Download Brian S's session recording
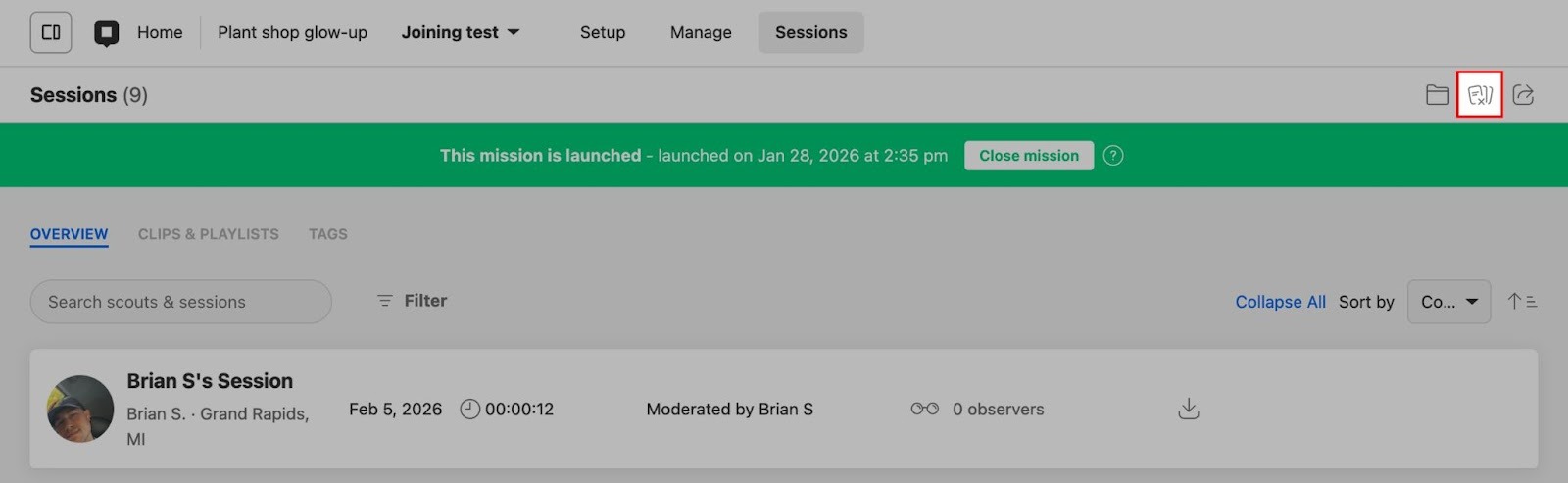The image size is (1568, 483). coord(1188,409)
